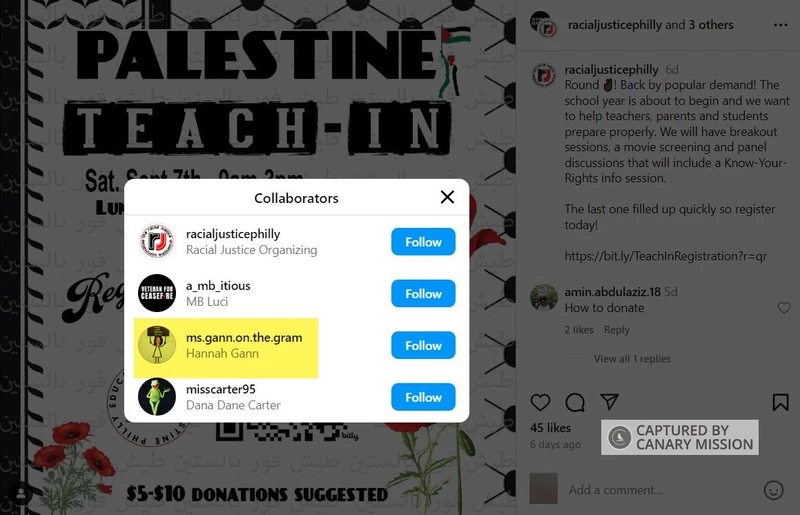Open a_mb_itious Veteran for Ceasefire avatar

(157, 293)
